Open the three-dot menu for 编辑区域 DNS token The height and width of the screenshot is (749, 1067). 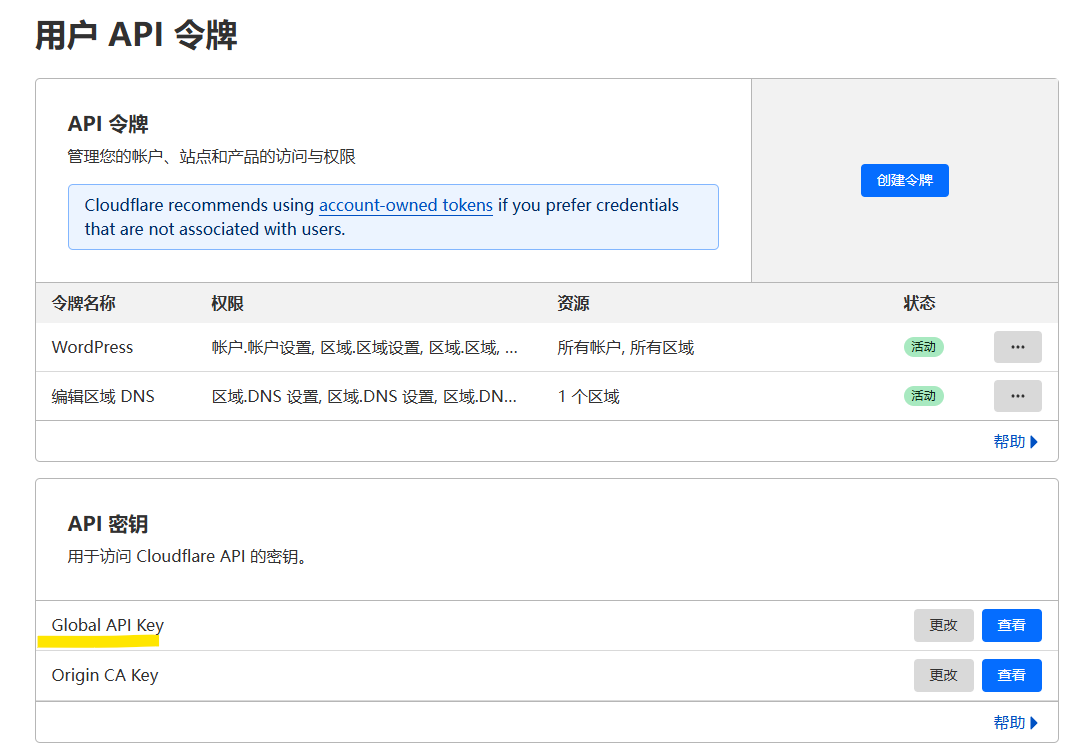coord(1017,396)
